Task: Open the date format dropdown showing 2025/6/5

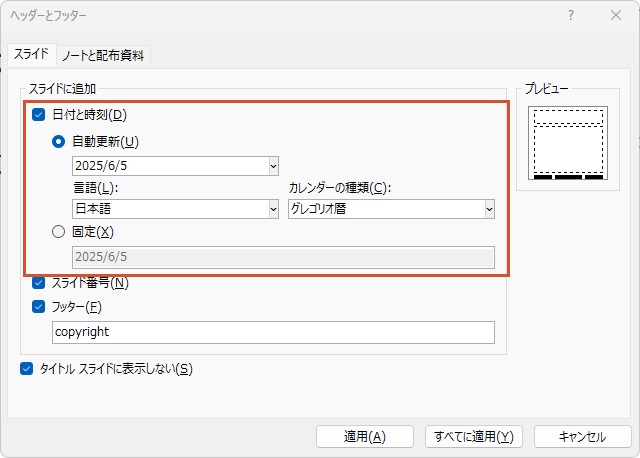Action: click(x=176, y=166)
